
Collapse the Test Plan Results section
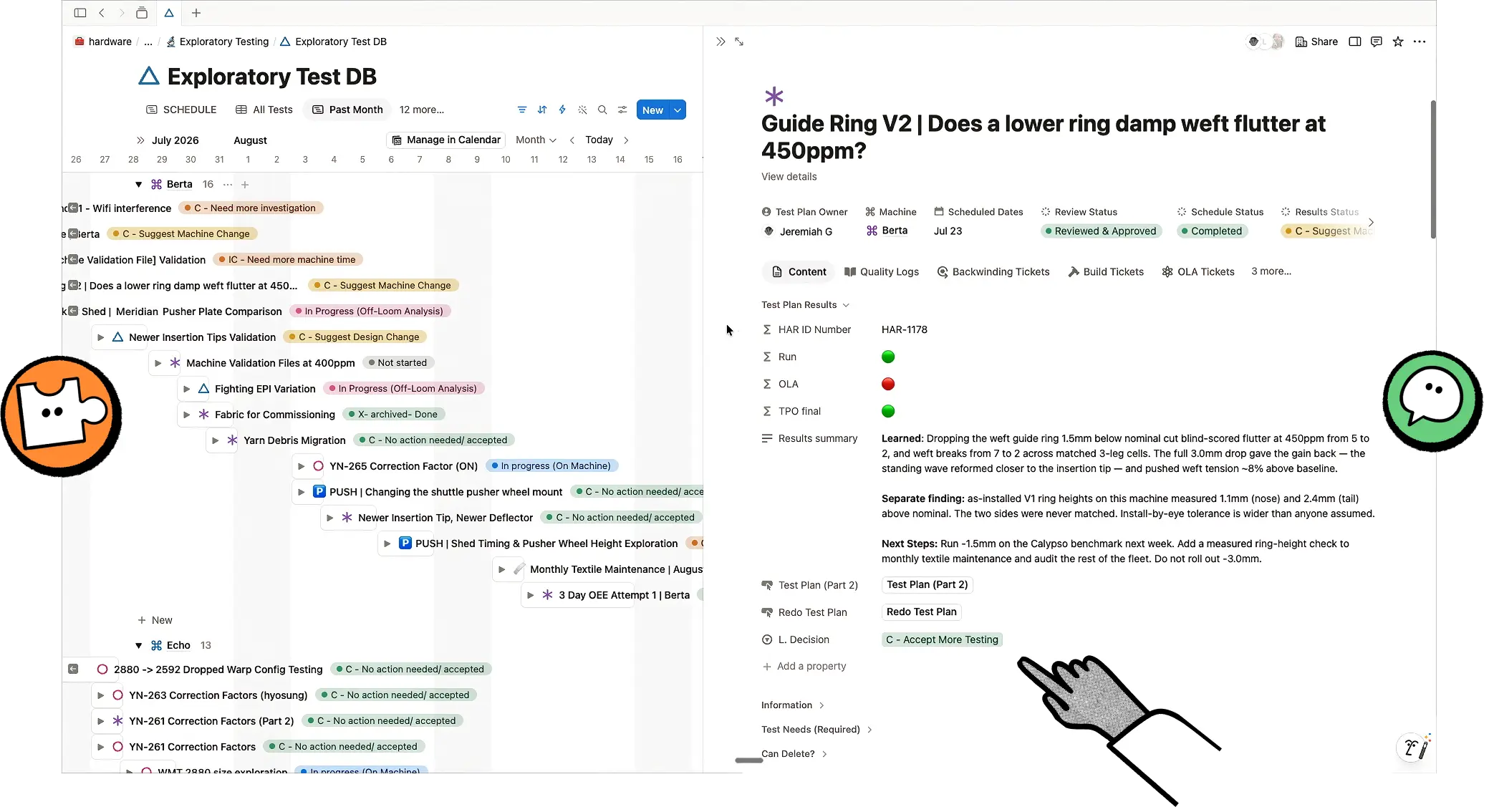[x=805, y=305]
